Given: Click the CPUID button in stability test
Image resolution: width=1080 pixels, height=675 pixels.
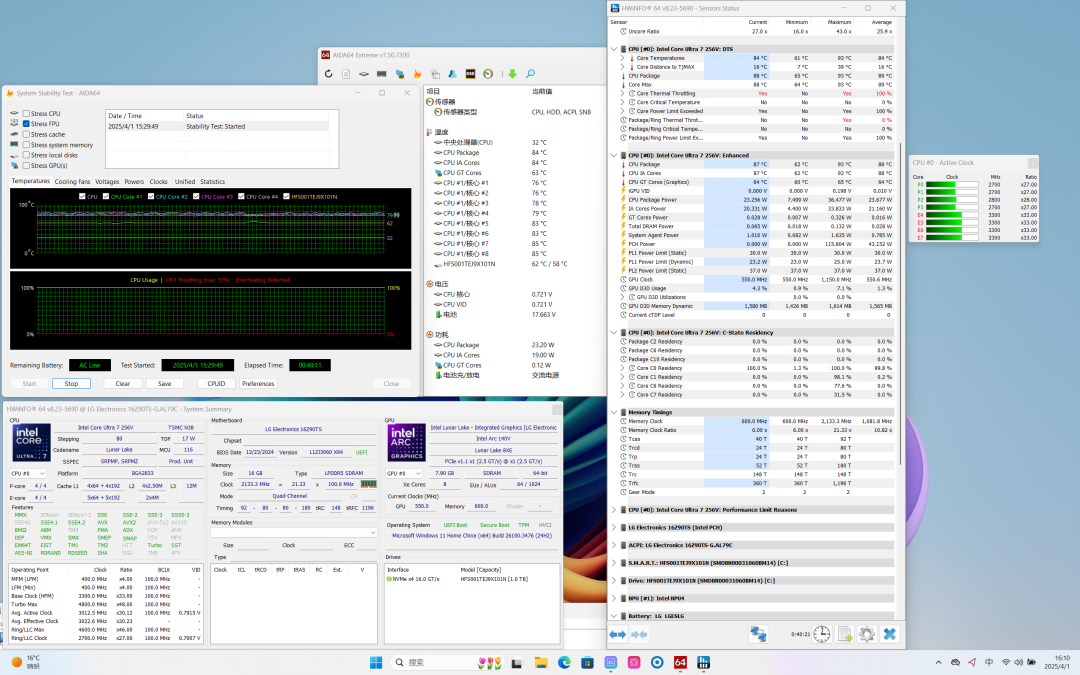Looking at the screenshot, I should (x=216, y=384).
